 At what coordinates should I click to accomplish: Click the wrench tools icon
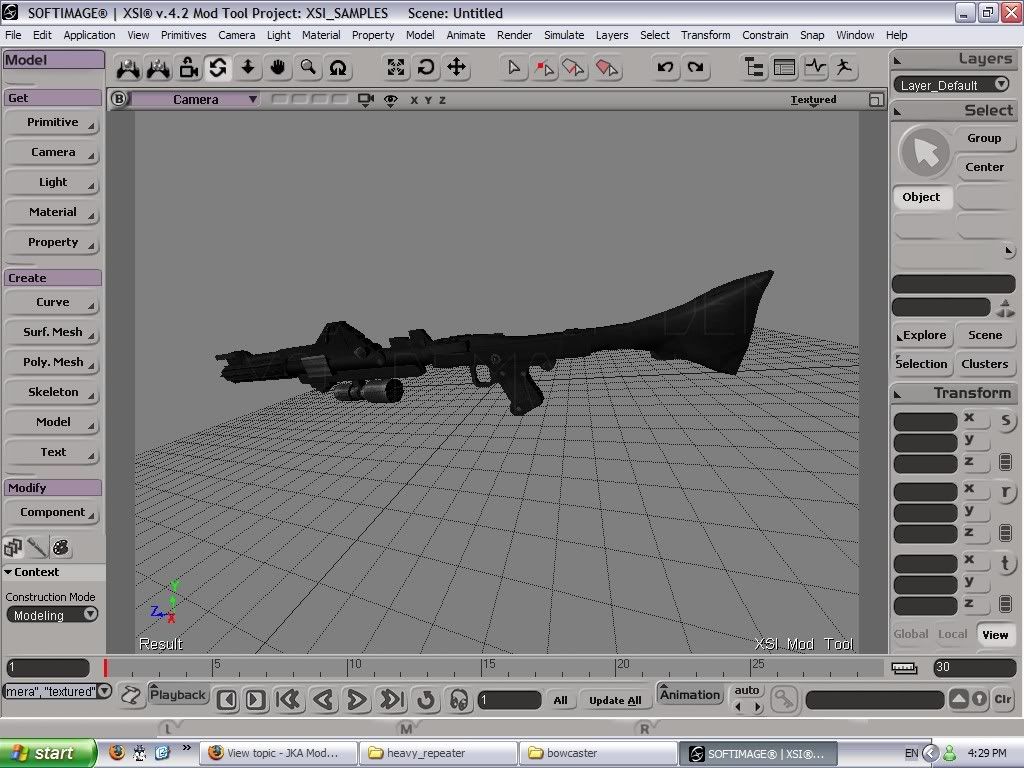pos(37,547)
